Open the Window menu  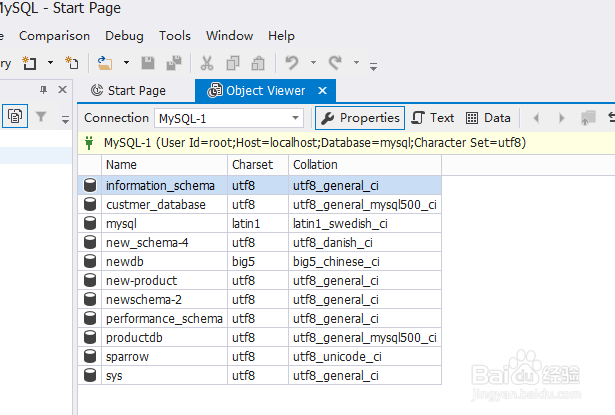coord(229,36)
